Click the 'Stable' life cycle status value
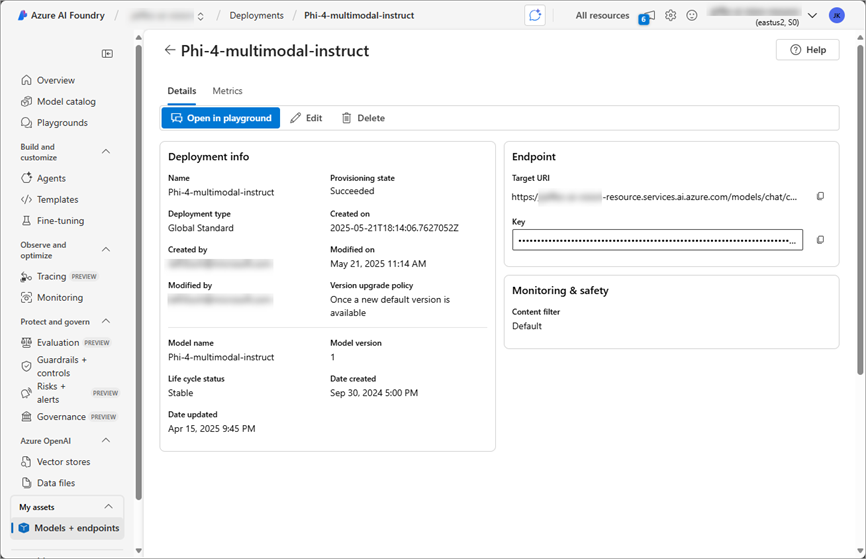Screen dimensions: 866x559 pos(181,393)
